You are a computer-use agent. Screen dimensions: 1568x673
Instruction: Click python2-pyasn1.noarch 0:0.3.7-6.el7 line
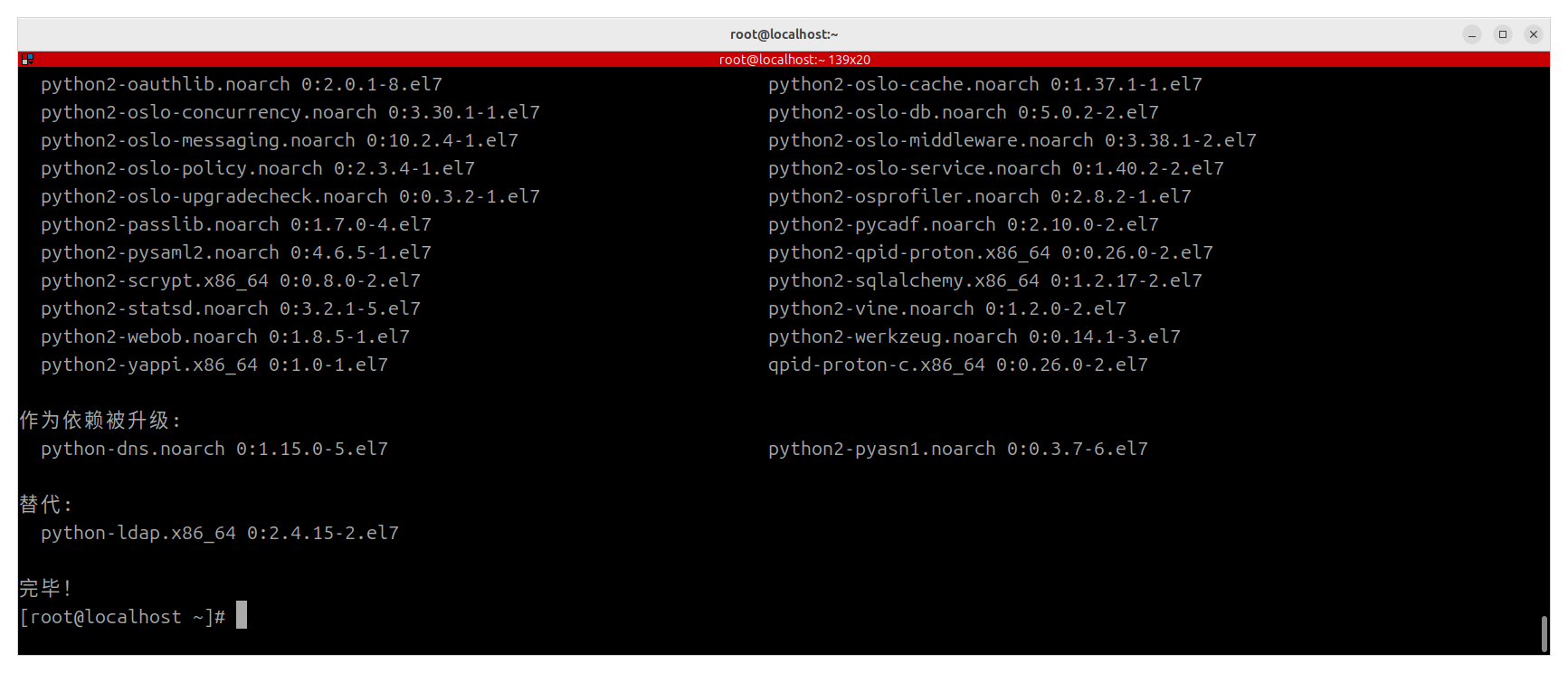(x=958, y=449)
